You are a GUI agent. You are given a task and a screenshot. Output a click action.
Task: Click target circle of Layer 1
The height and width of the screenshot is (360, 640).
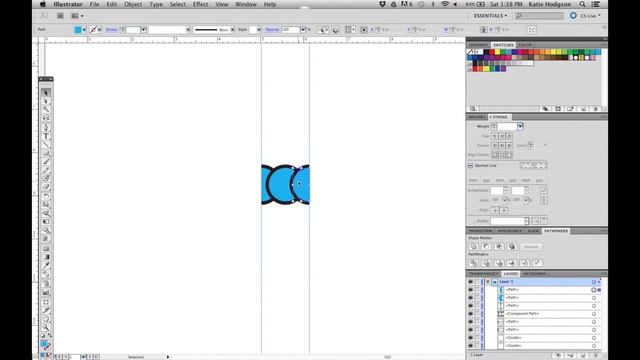594,282
